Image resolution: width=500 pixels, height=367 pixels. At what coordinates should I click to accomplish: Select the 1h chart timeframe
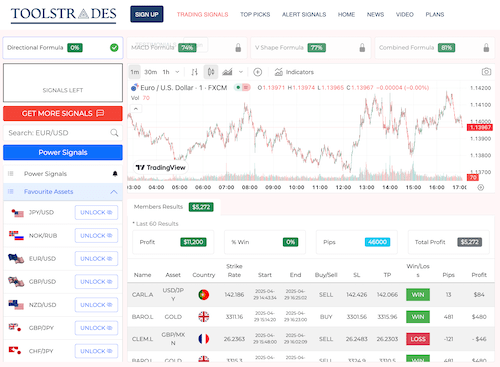coord(166,72)
